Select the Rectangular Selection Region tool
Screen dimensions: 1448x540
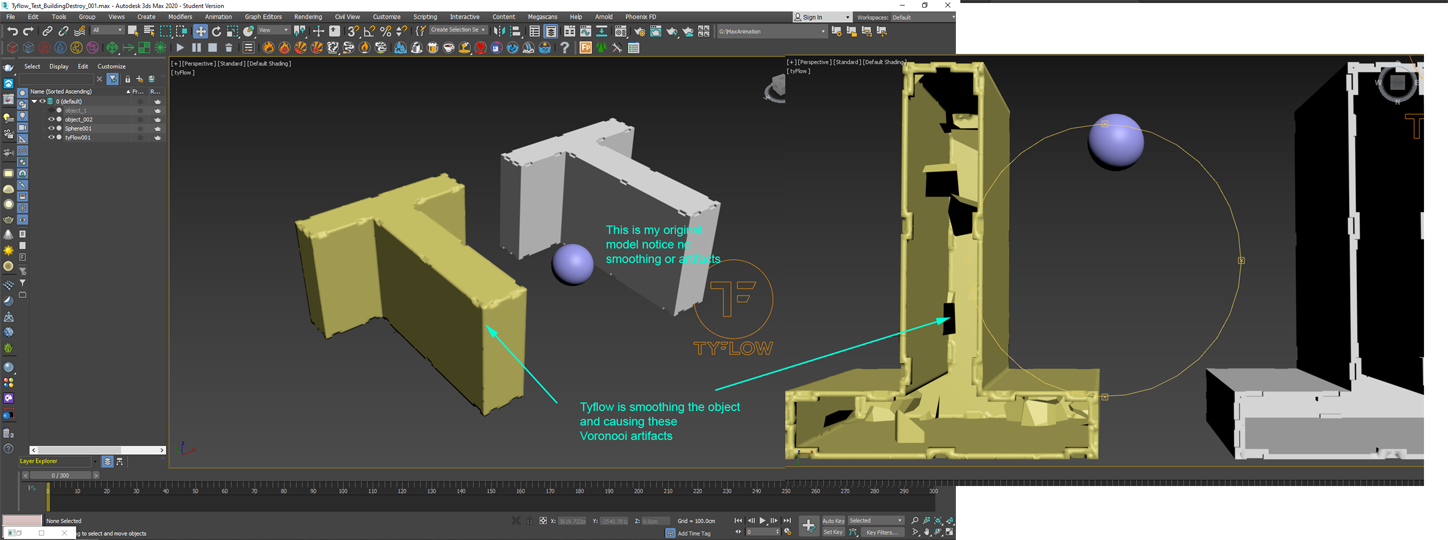tap(165, 31)
